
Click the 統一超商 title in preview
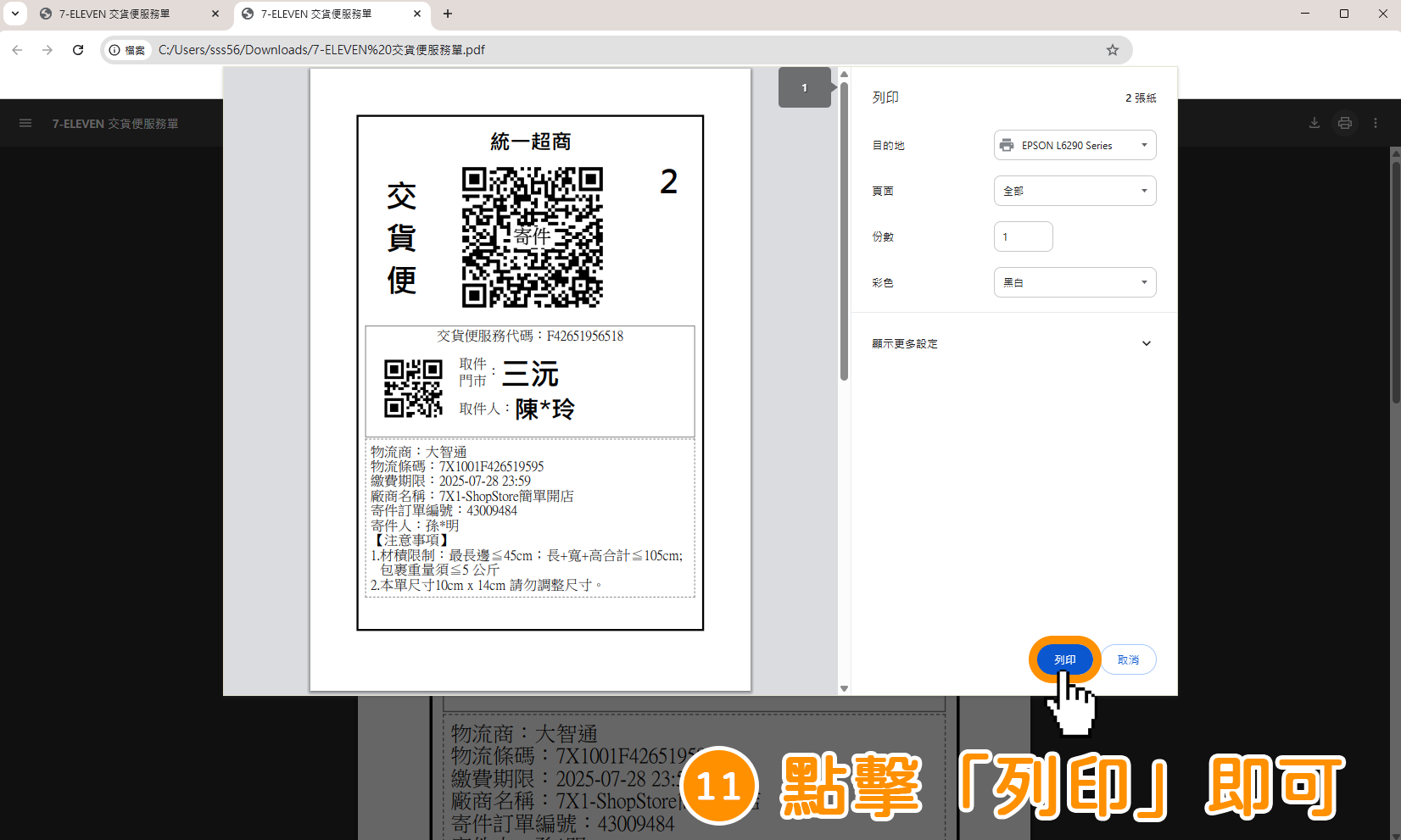(531, 142)
